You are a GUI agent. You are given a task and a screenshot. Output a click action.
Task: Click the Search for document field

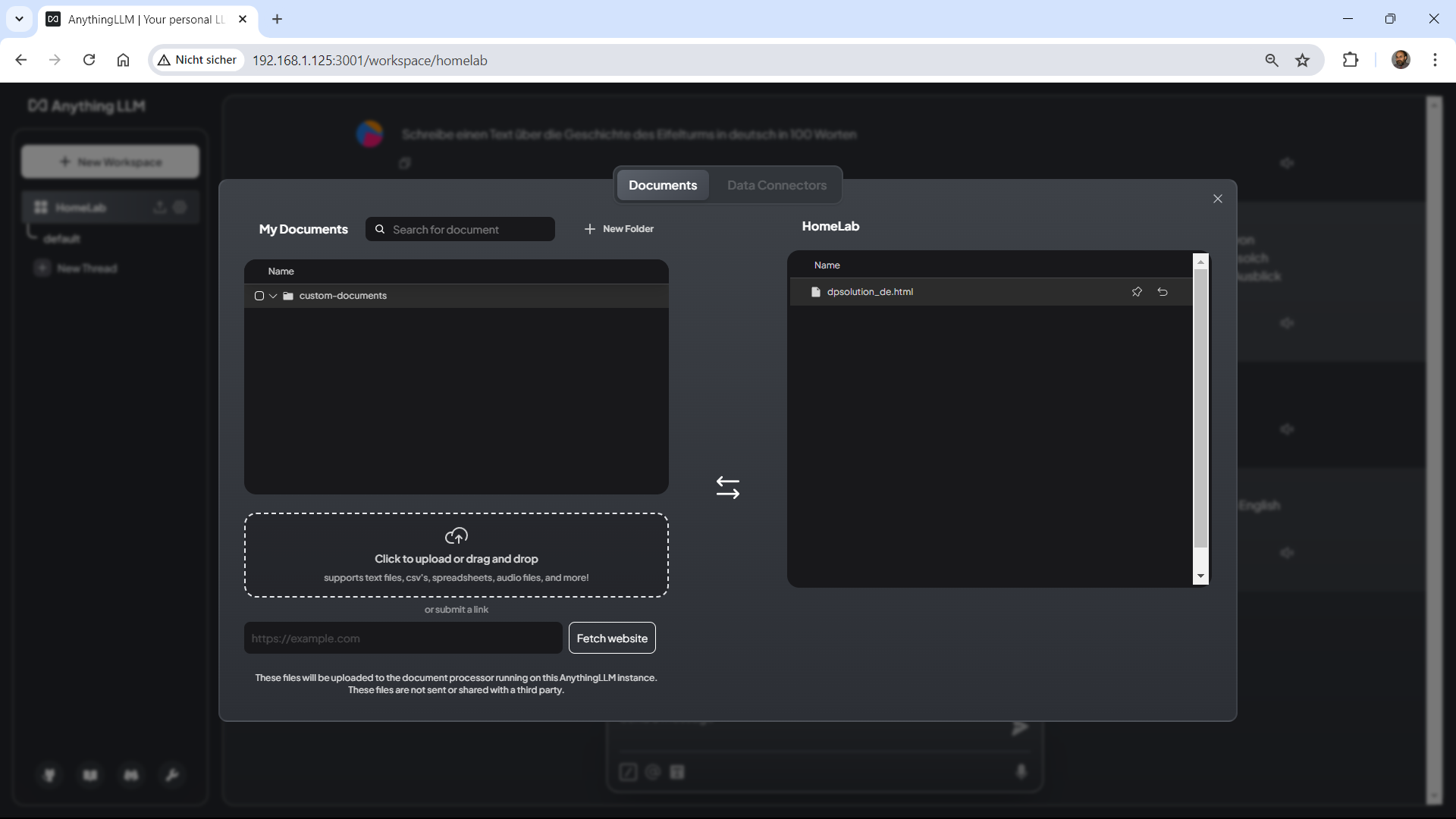469,230
